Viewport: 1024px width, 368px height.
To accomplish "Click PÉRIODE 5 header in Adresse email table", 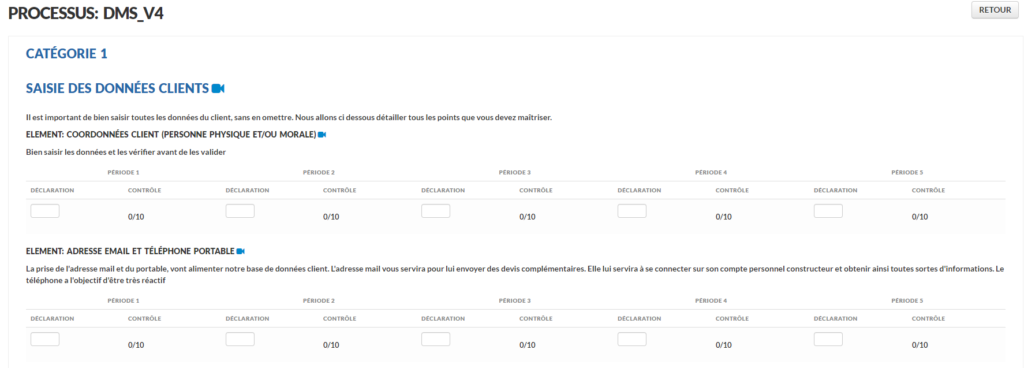I will click(x=907, y=301).
